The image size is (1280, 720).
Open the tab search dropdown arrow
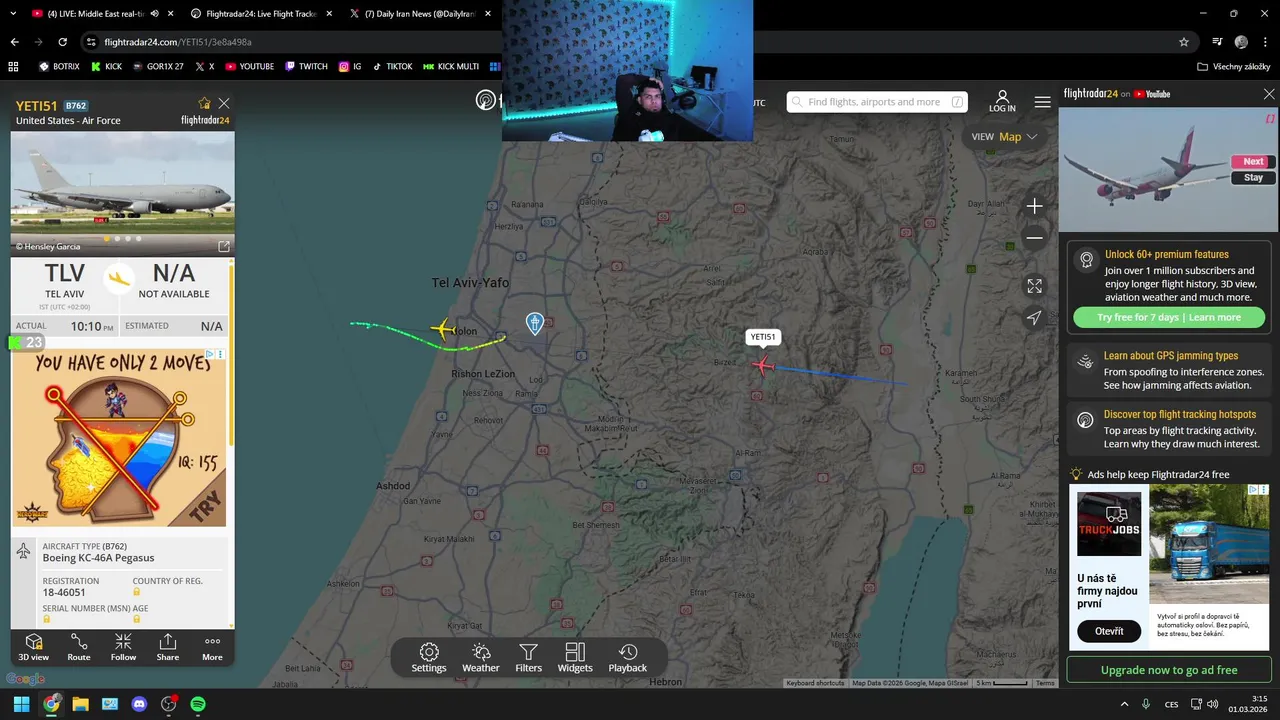point(12,14)
